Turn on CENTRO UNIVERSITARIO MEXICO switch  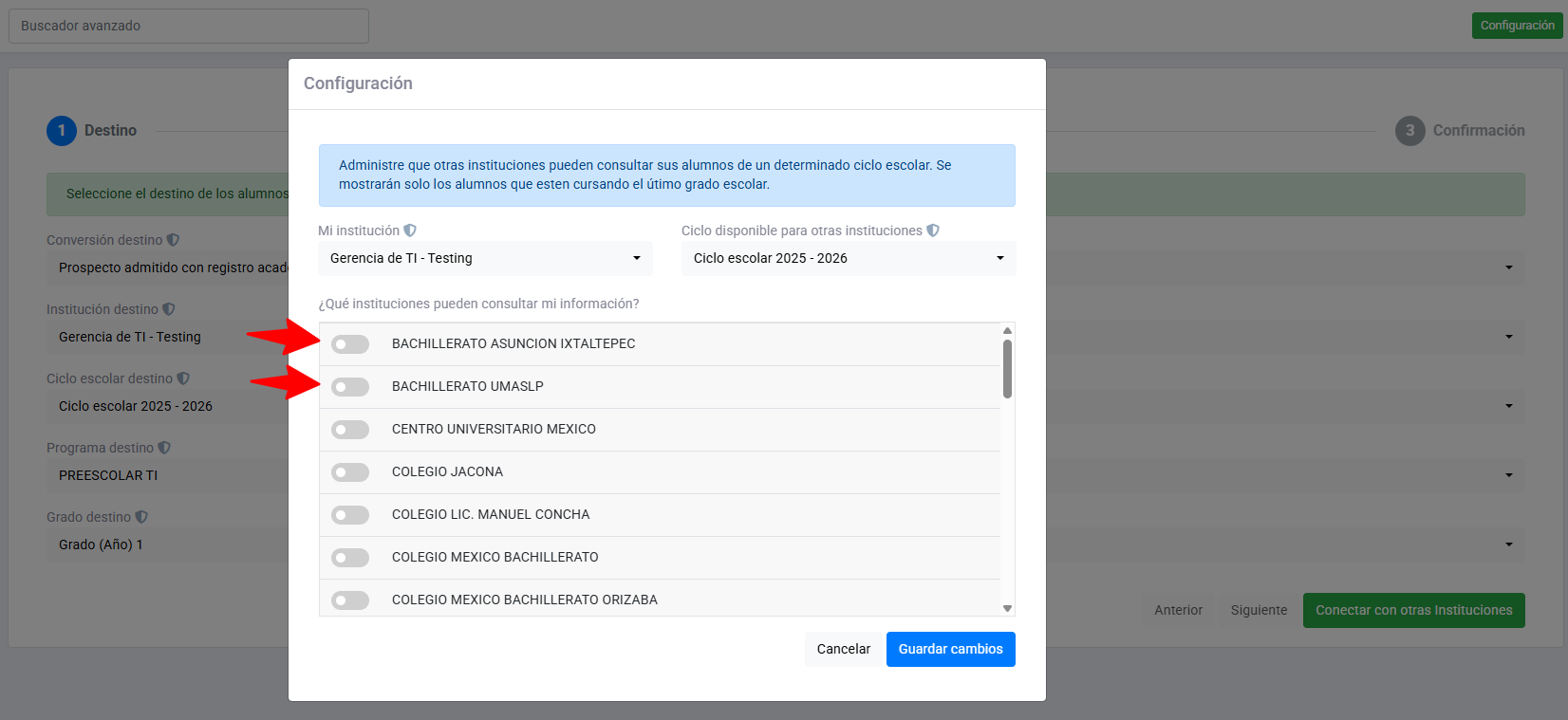pyautogui.click(x=350, y=430)
